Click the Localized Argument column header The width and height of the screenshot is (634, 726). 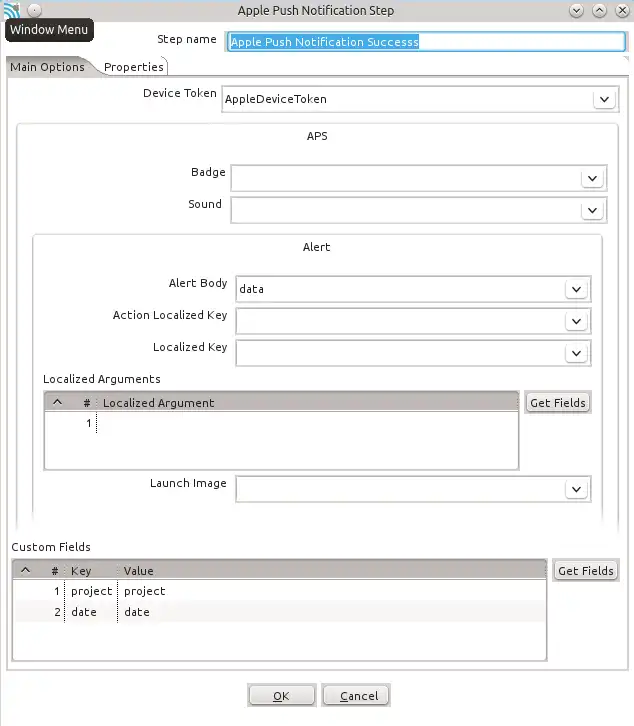coord(308,403)
